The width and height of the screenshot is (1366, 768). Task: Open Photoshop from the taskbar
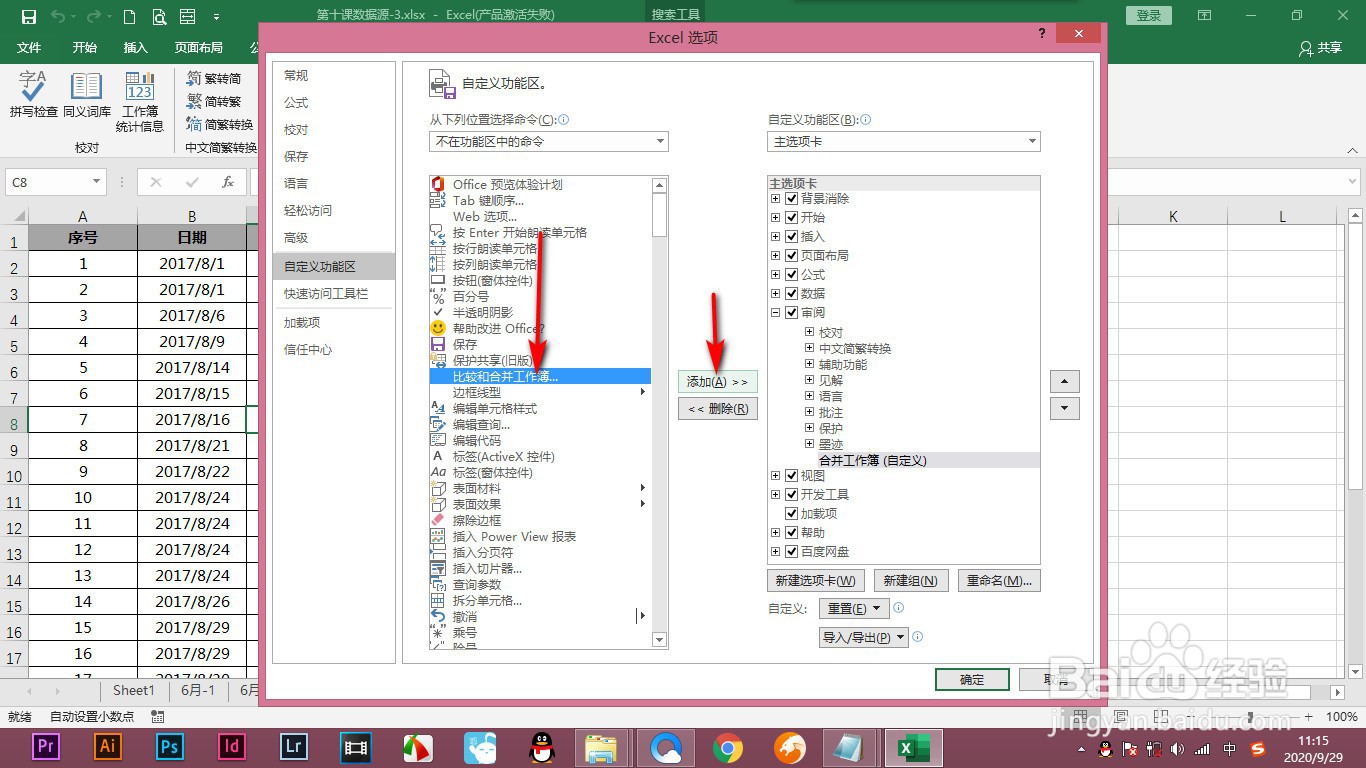point(170,746)
